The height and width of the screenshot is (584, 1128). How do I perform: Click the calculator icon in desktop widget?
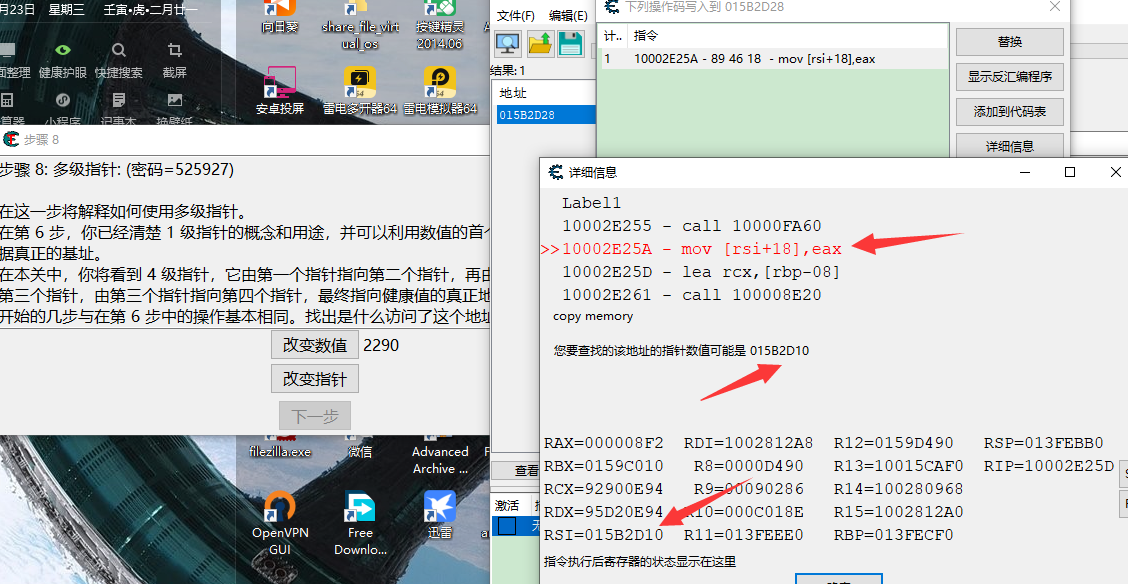(x=6, y=99)
